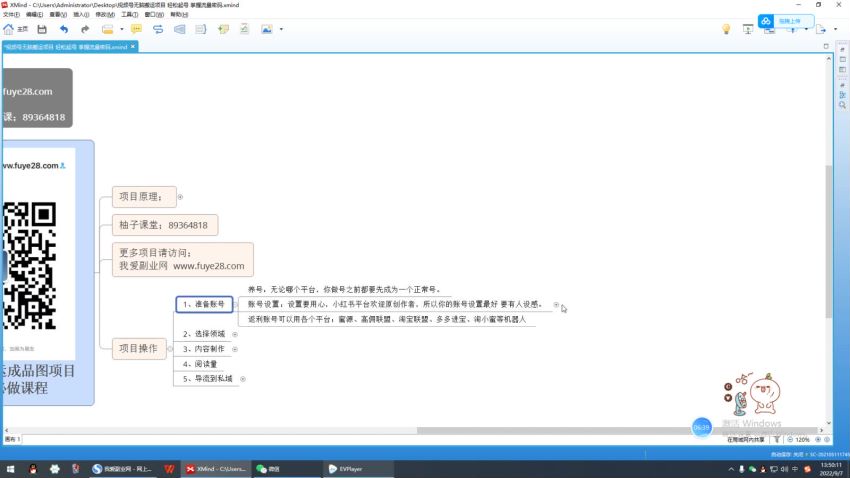
Task: Select the 项目操作 topic
Action: [139, 348]
